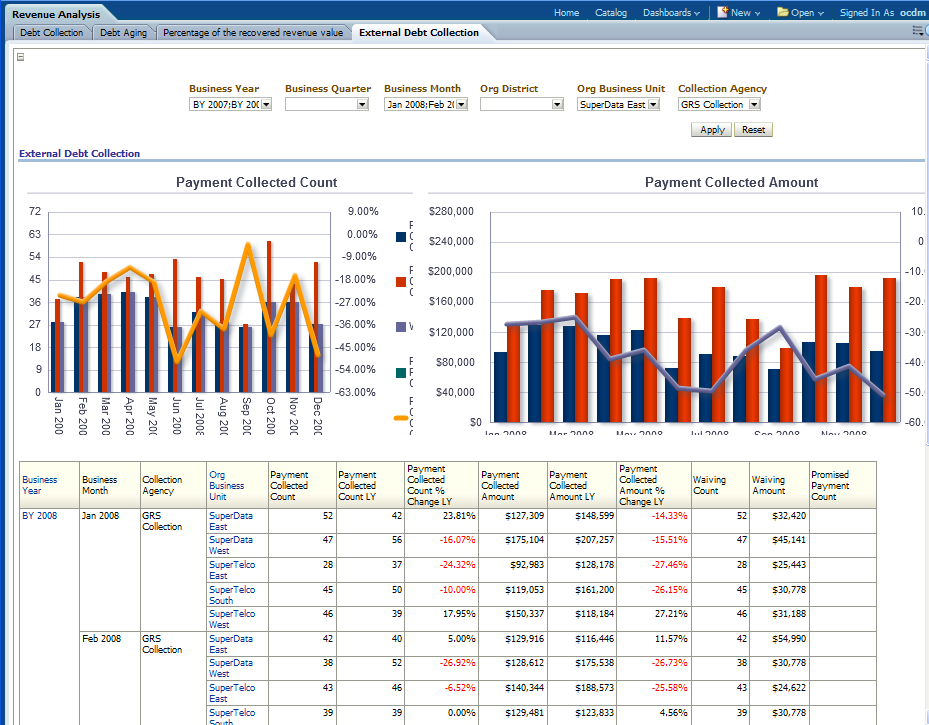
Task: Click the red legend square
Action: tap(401, 282)
